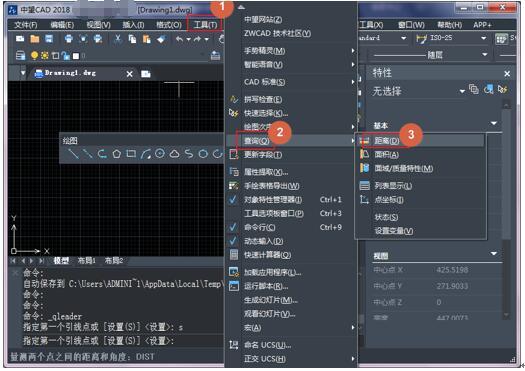Toggle layer on/off lightbulb icon
This screenshot has height=371, width=525.
pos(34,55)
